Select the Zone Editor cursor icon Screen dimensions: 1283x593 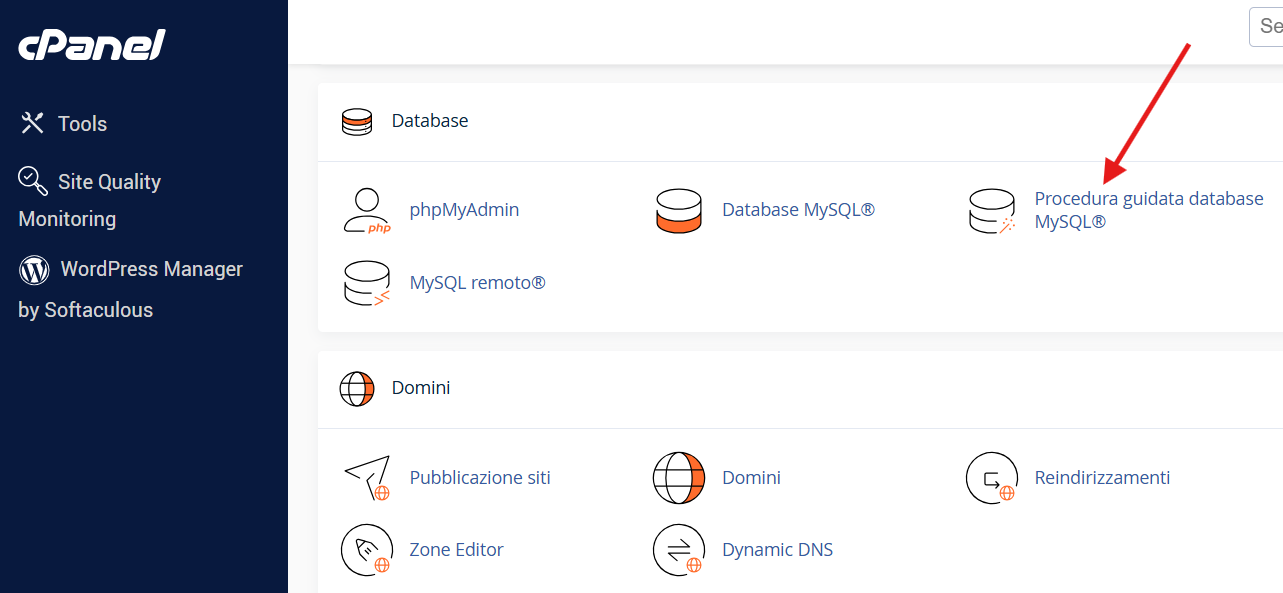(367, 550)
